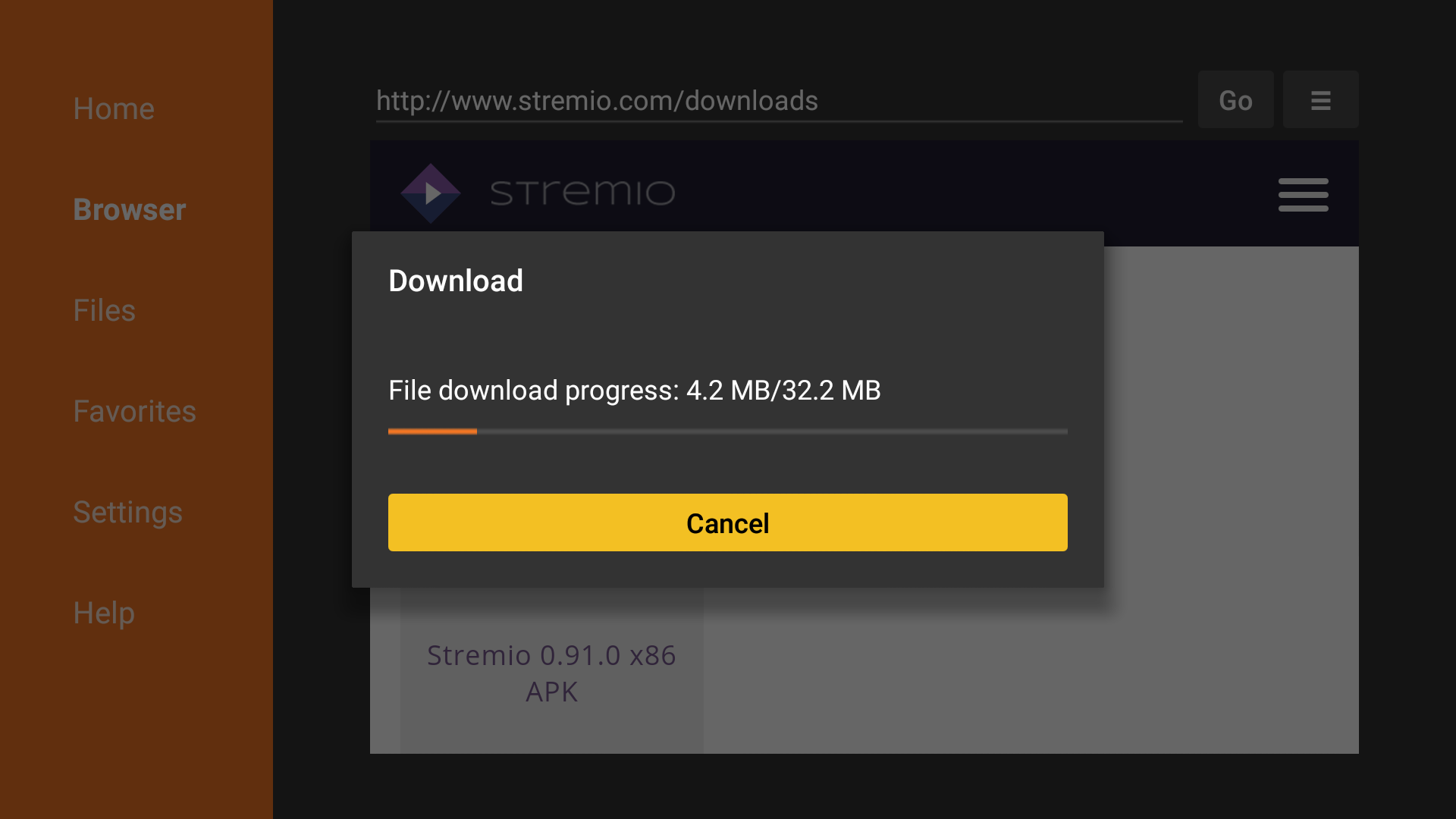Select Browser in the sidebar
This screenshot has height=819, width=1456.
(x=130, y=210)
